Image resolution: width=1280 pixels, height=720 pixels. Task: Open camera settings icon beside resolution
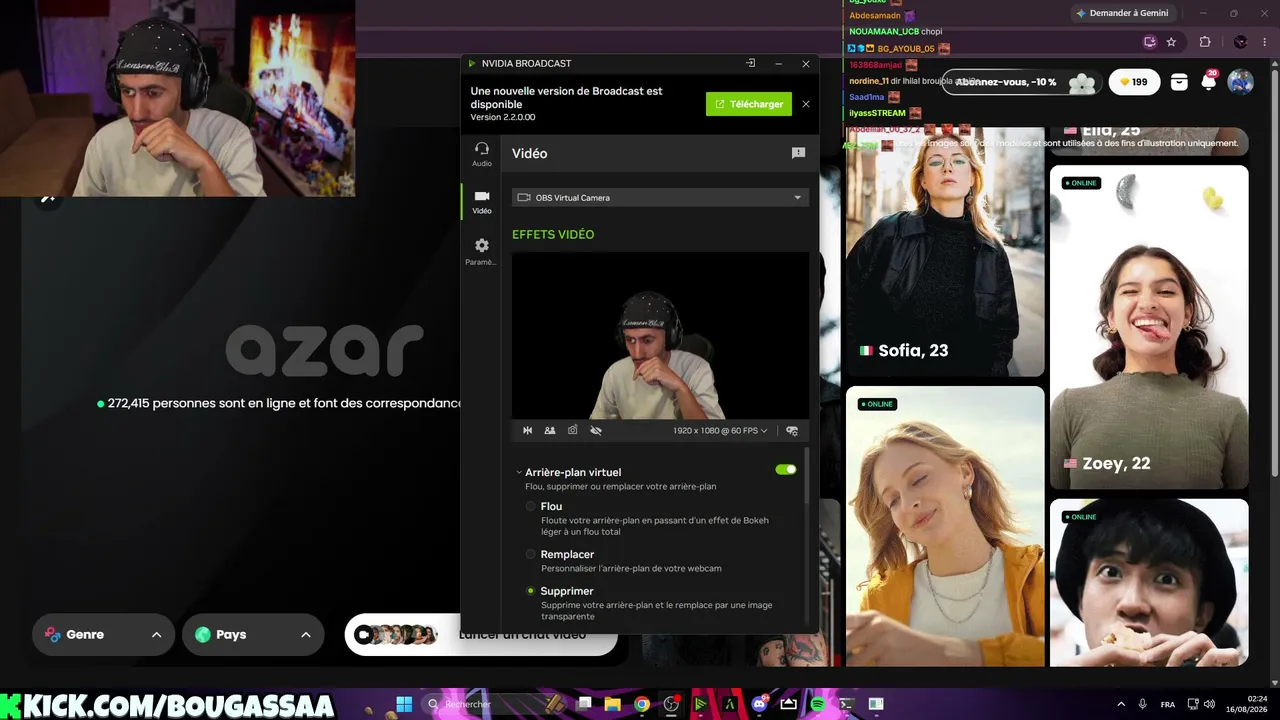coord(792,430)
